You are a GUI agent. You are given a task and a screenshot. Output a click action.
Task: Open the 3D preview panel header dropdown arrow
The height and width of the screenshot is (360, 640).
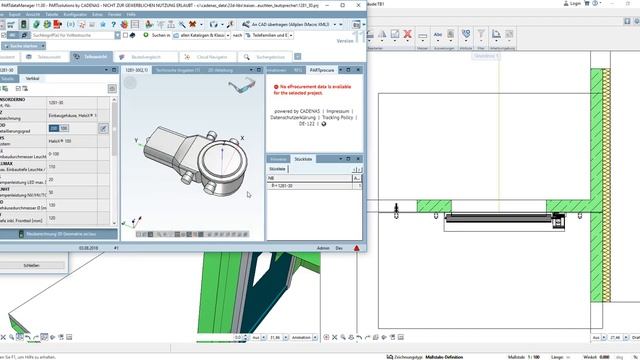click(x=251, y=70)
